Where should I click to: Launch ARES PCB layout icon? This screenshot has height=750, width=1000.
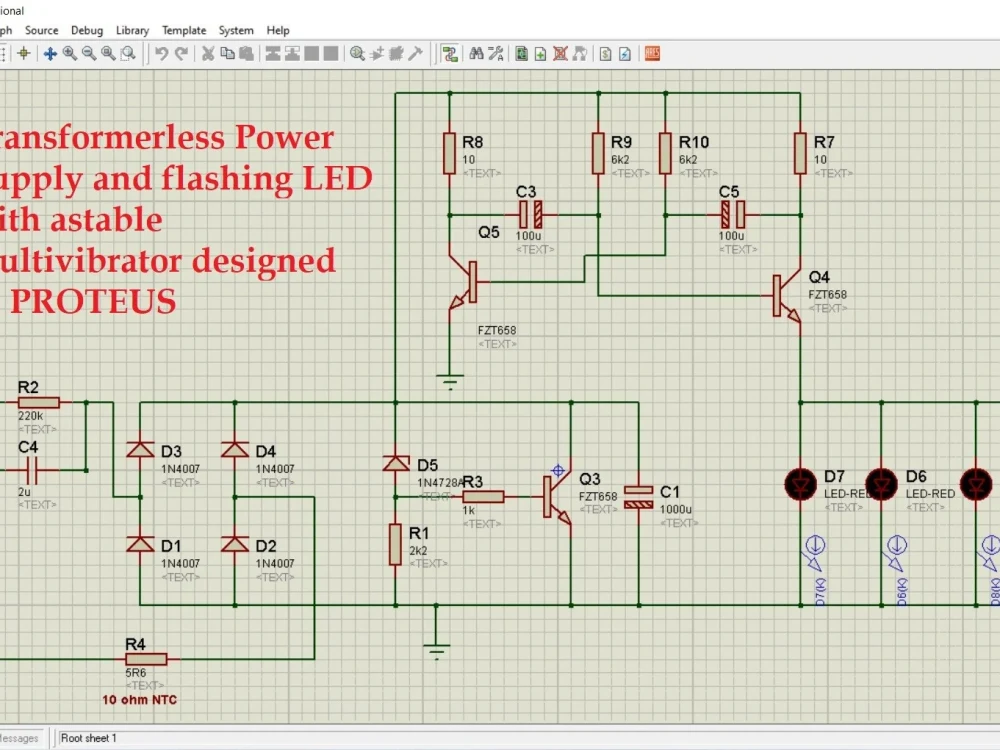click(652, 54)
